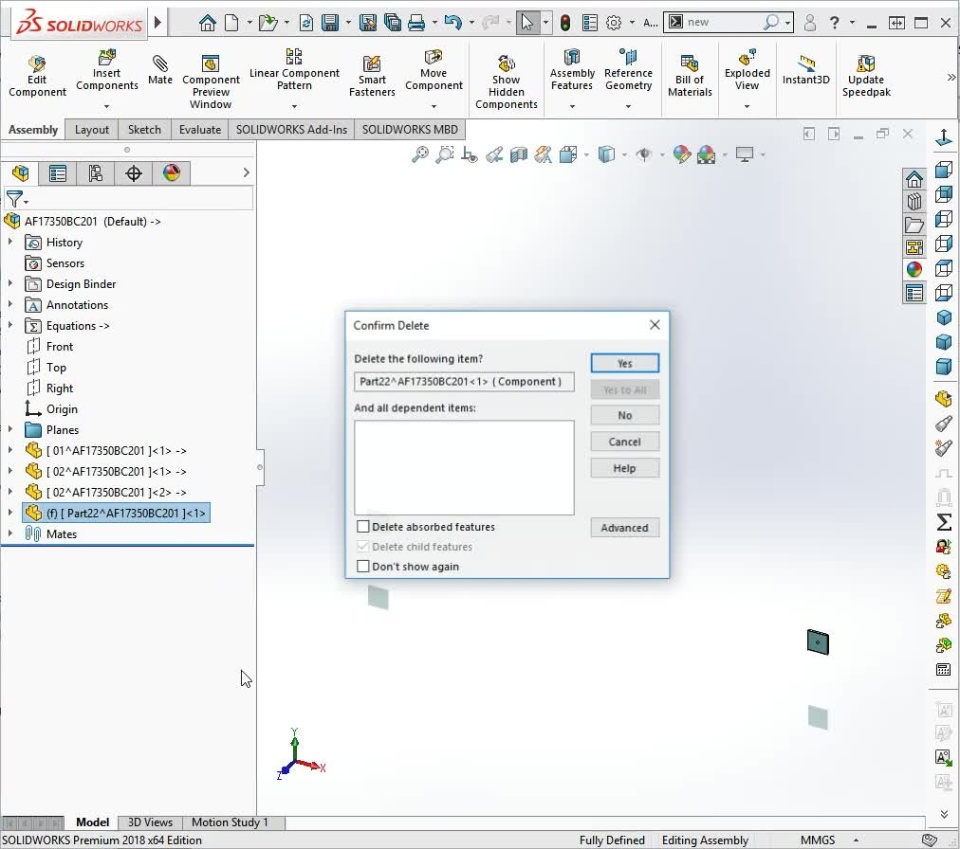Click Show Hidden Components
Image resolution: width=960 pixels, height=849 pixels.
(x=506, y=82)
